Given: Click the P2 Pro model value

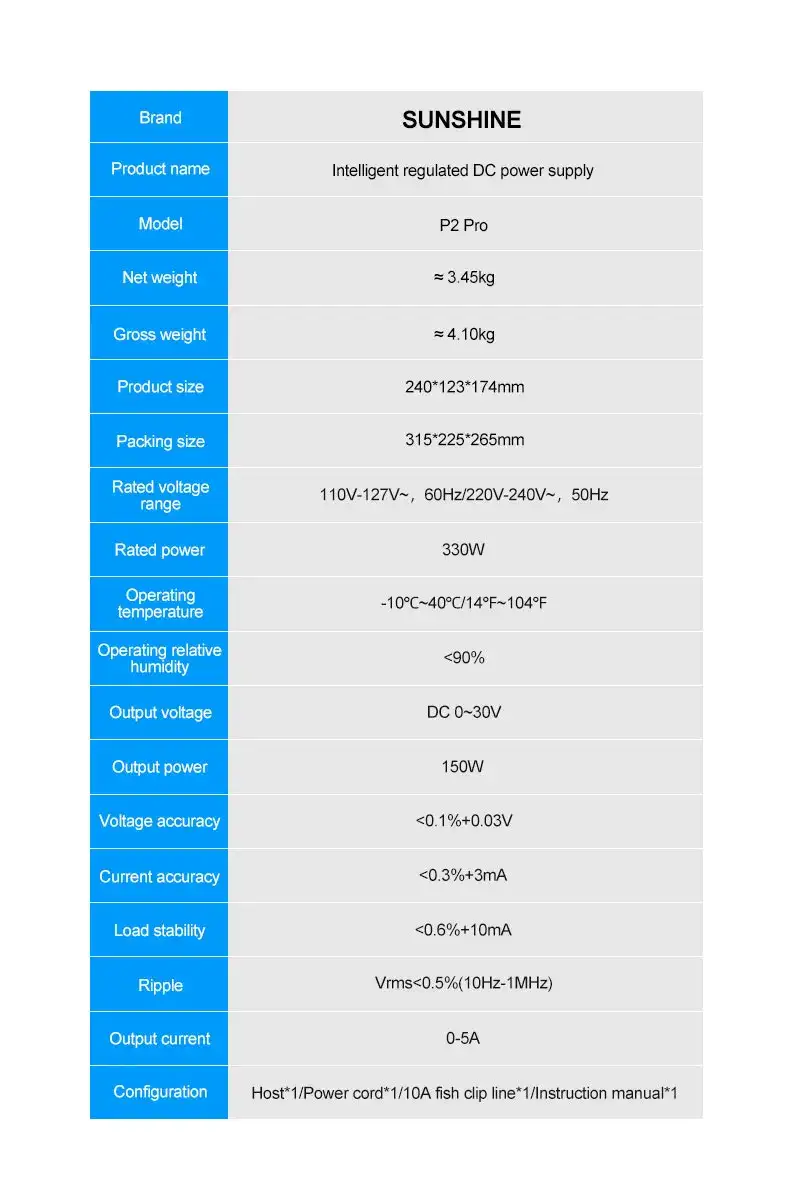Looking at the screenshot, I should tap(464, 226).
